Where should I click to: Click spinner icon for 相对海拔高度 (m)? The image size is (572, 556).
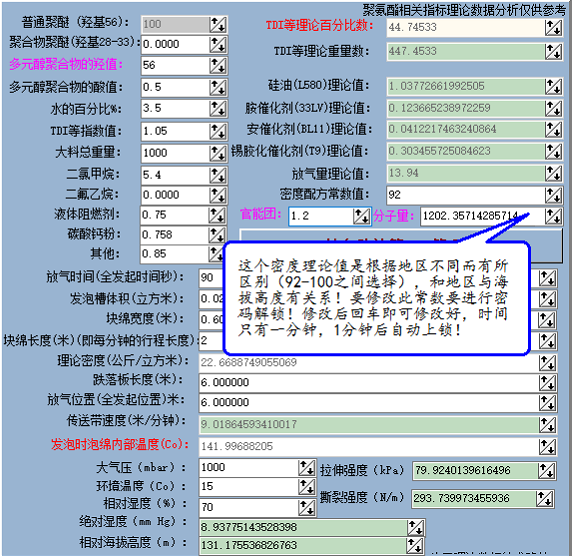[x=415, y=546]
